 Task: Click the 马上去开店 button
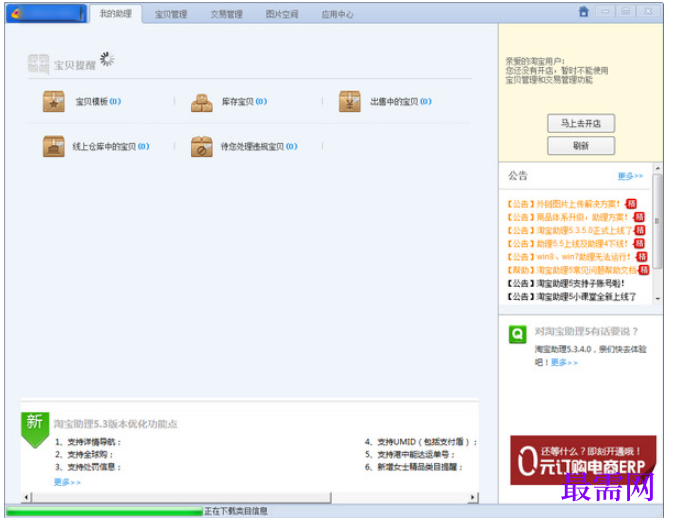[581, 123]
